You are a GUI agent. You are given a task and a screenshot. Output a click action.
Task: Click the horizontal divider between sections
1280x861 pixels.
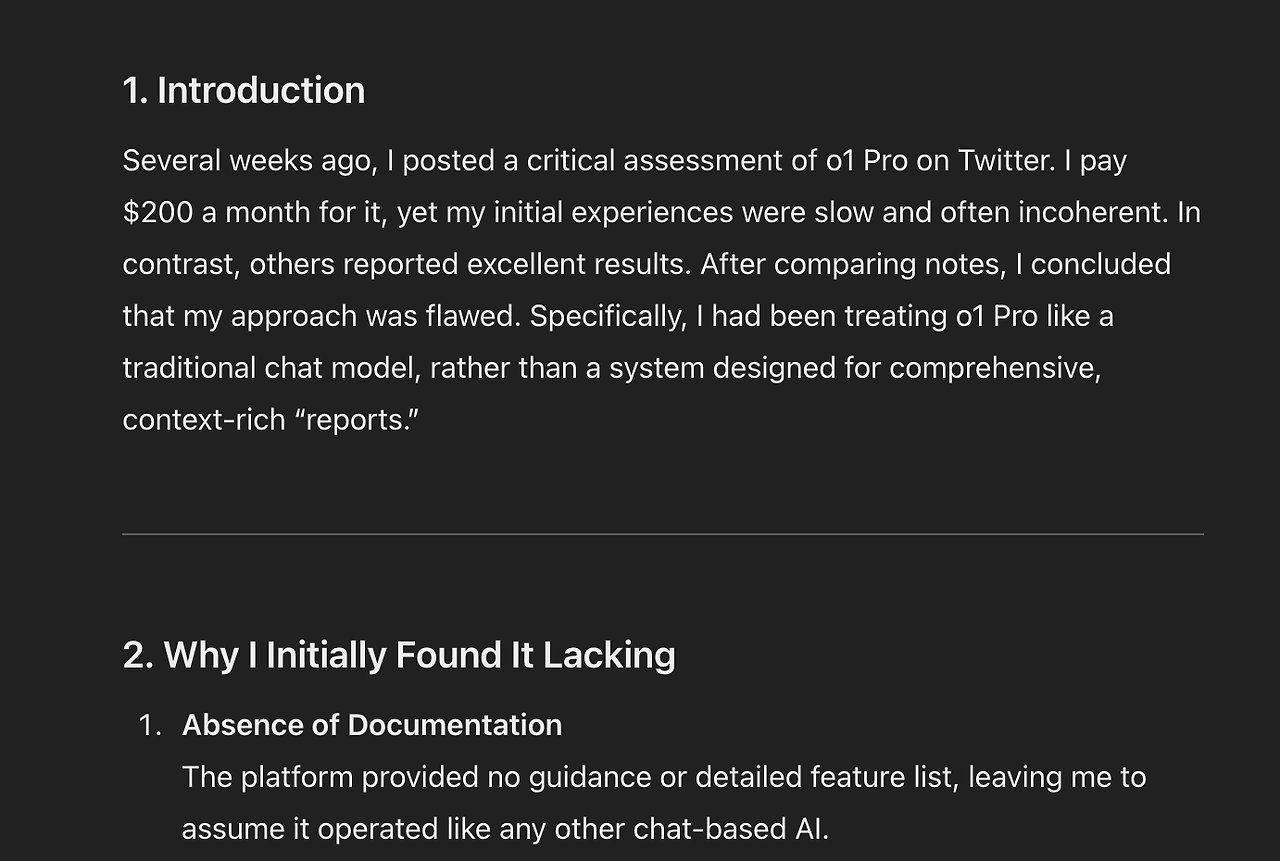tap(662, 534)
